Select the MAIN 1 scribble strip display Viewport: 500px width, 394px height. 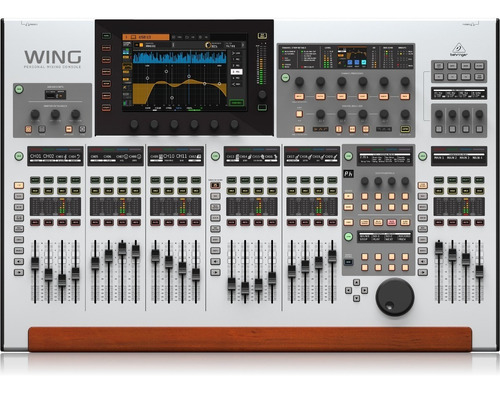[459, 156]
